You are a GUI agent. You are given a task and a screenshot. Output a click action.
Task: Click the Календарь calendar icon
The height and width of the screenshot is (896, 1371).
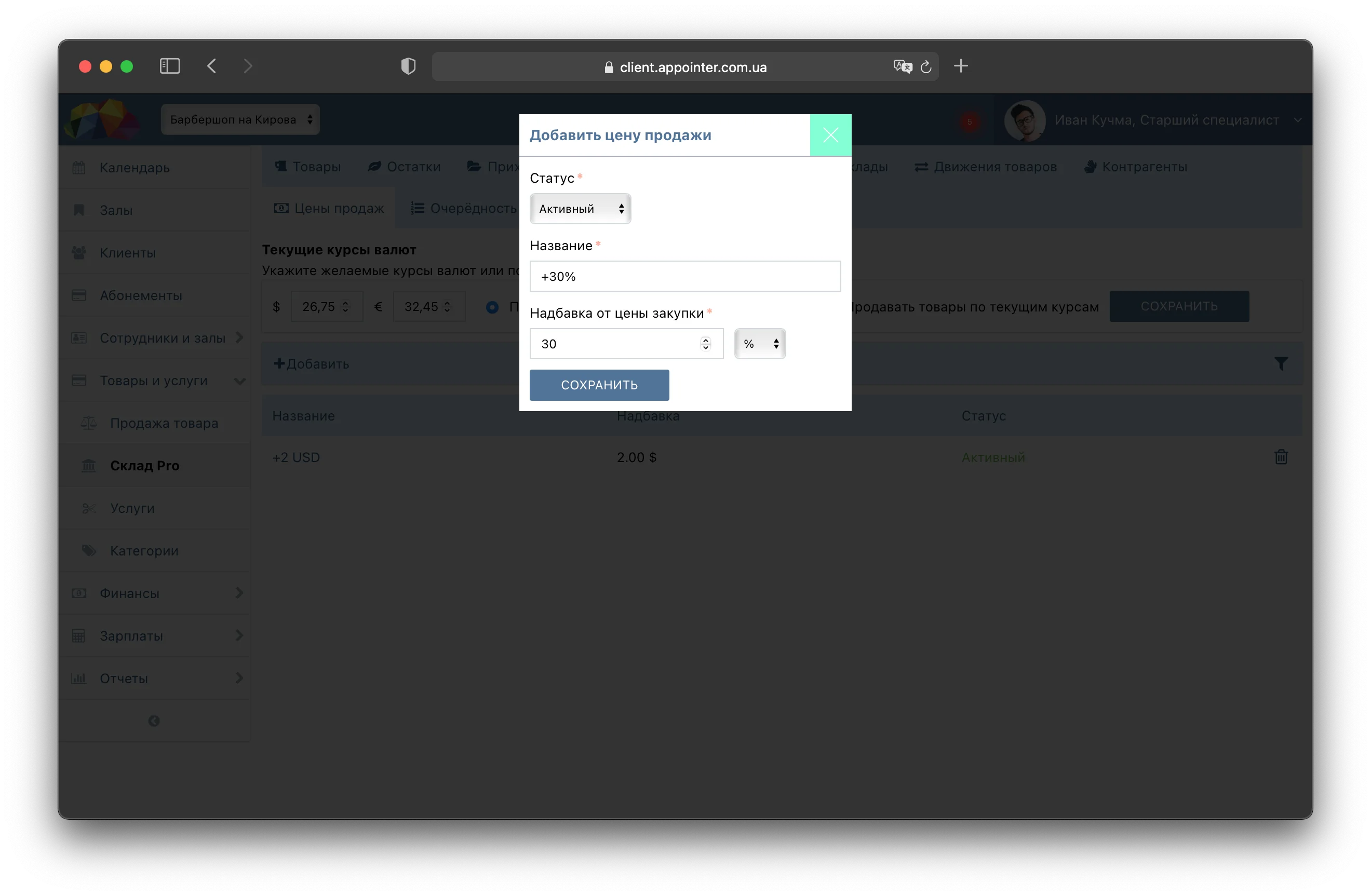click(79, 168)
